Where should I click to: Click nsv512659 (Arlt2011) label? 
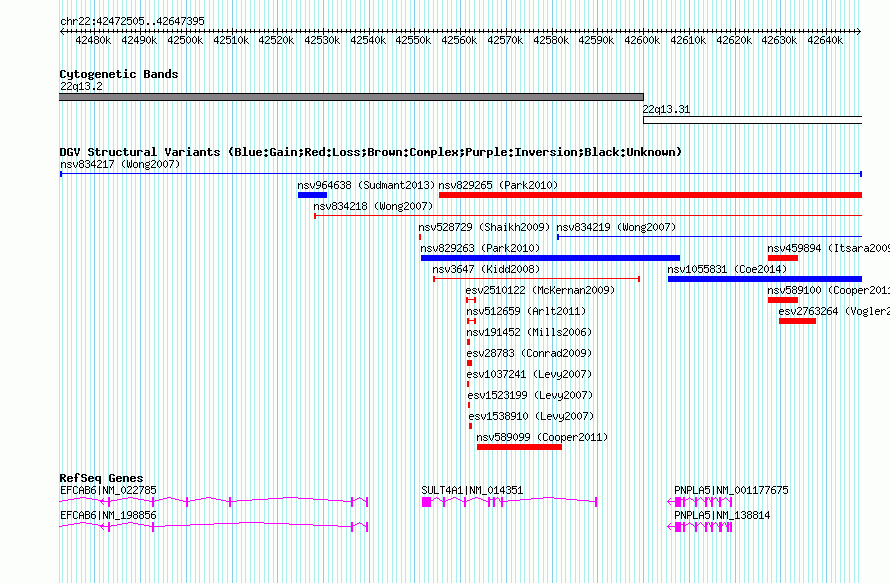(x=526, y=311)
